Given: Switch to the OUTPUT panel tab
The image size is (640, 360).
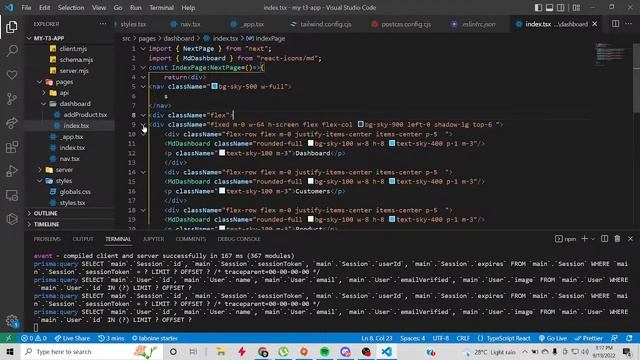Looking at the screenshot, I should [x=83, y=239].
